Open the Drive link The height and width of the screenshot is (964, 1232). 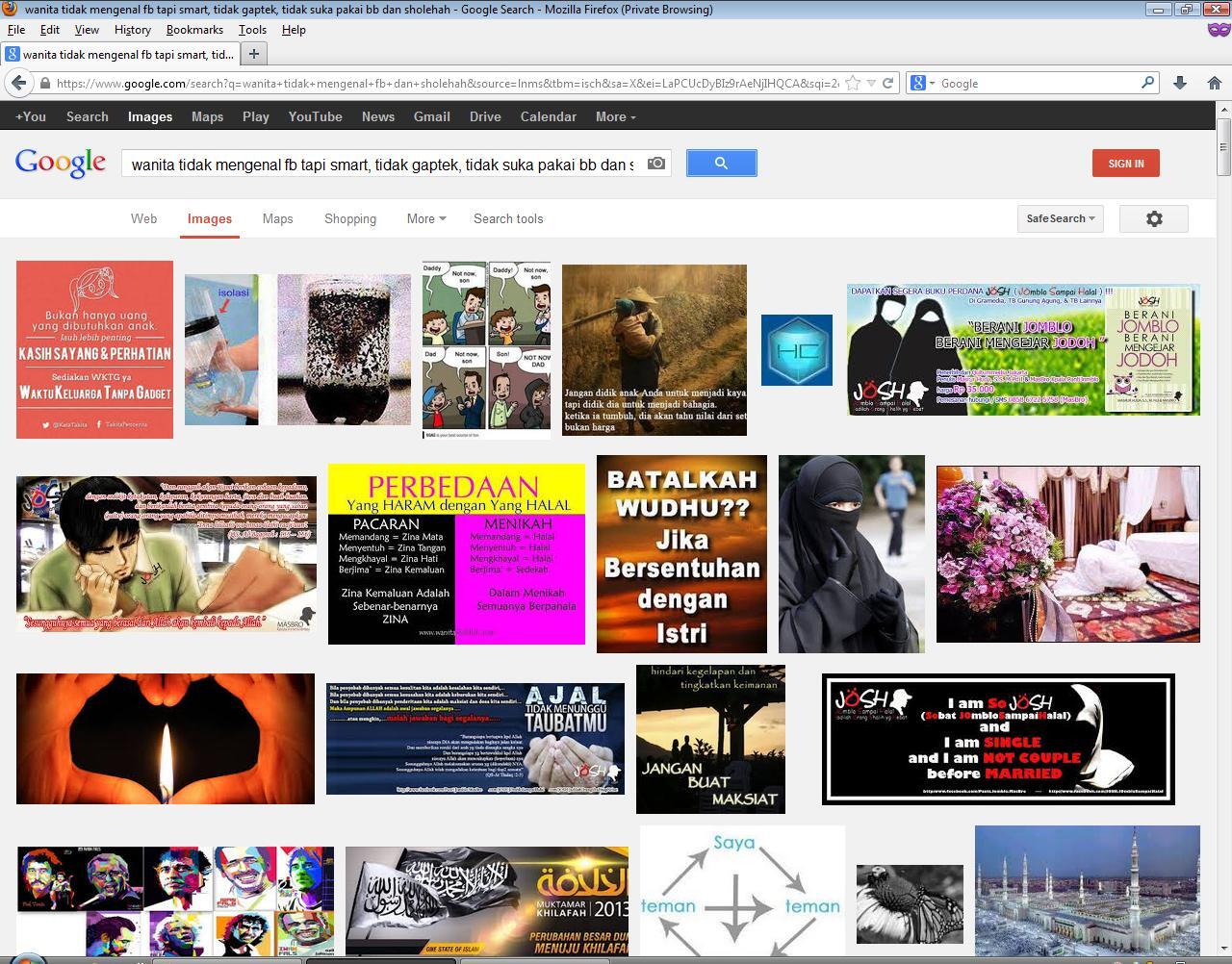coord(485,116)
